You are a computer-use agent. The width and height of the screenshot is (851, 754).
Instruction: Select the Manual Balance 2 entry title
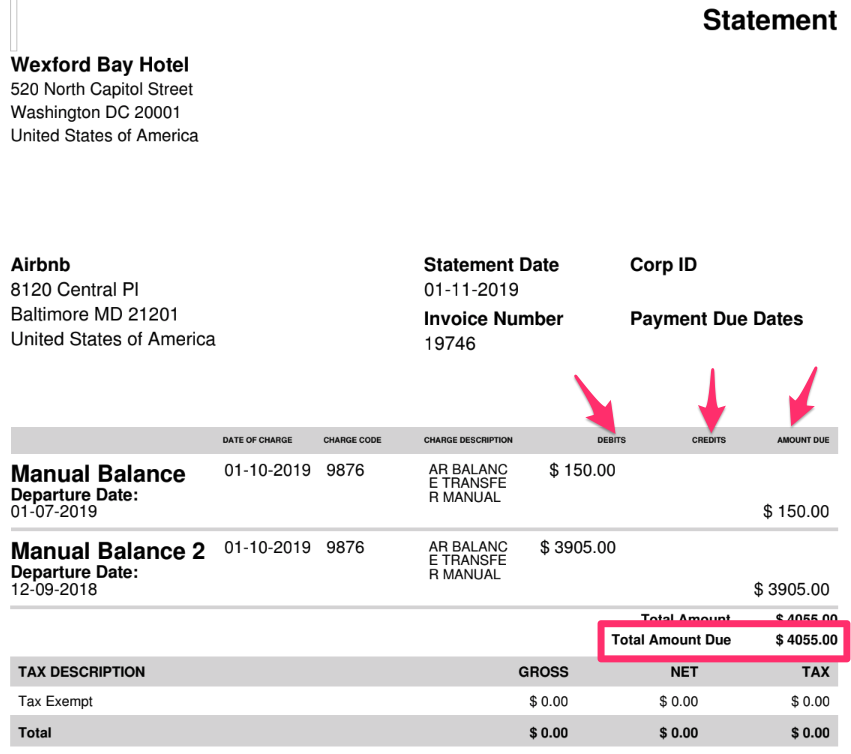point(108,551)
